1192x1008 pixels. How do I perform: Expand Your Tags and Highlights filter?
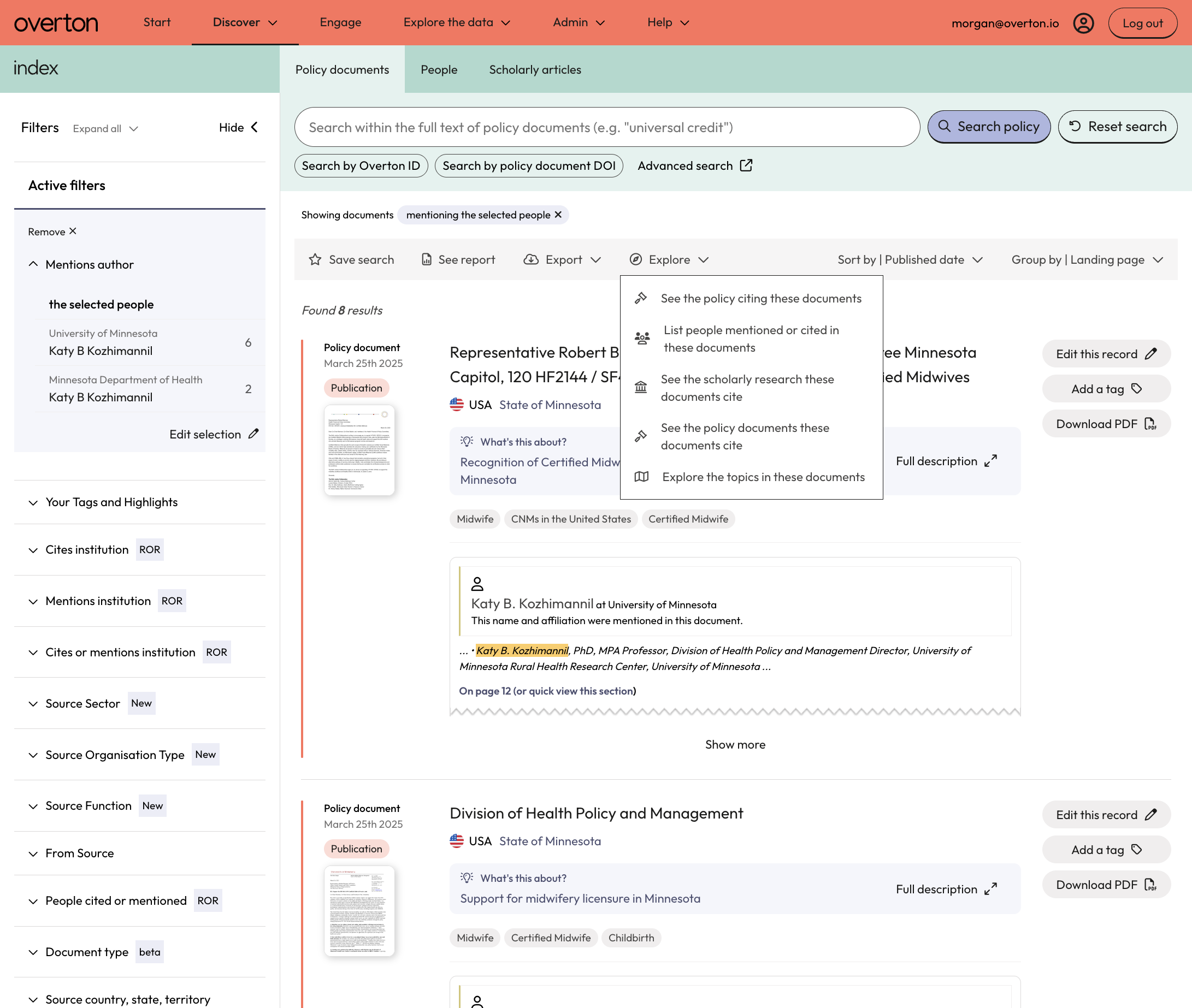point(33,502)
